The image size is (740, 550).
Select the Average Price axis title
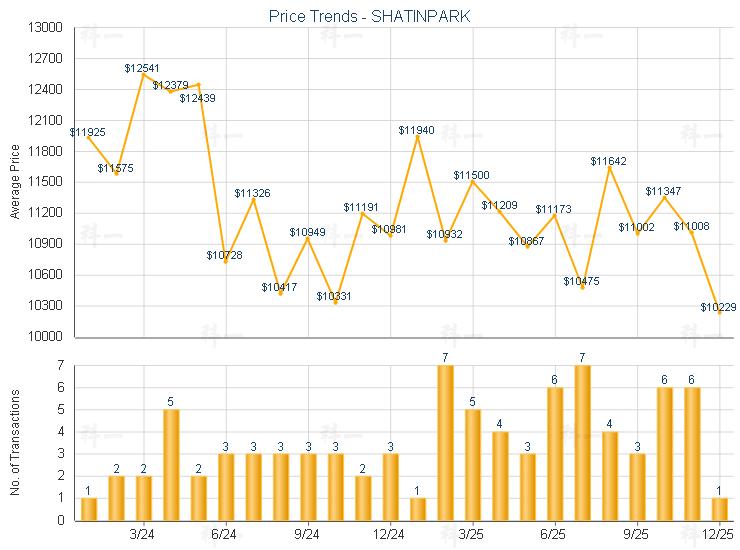pos(14,183)
